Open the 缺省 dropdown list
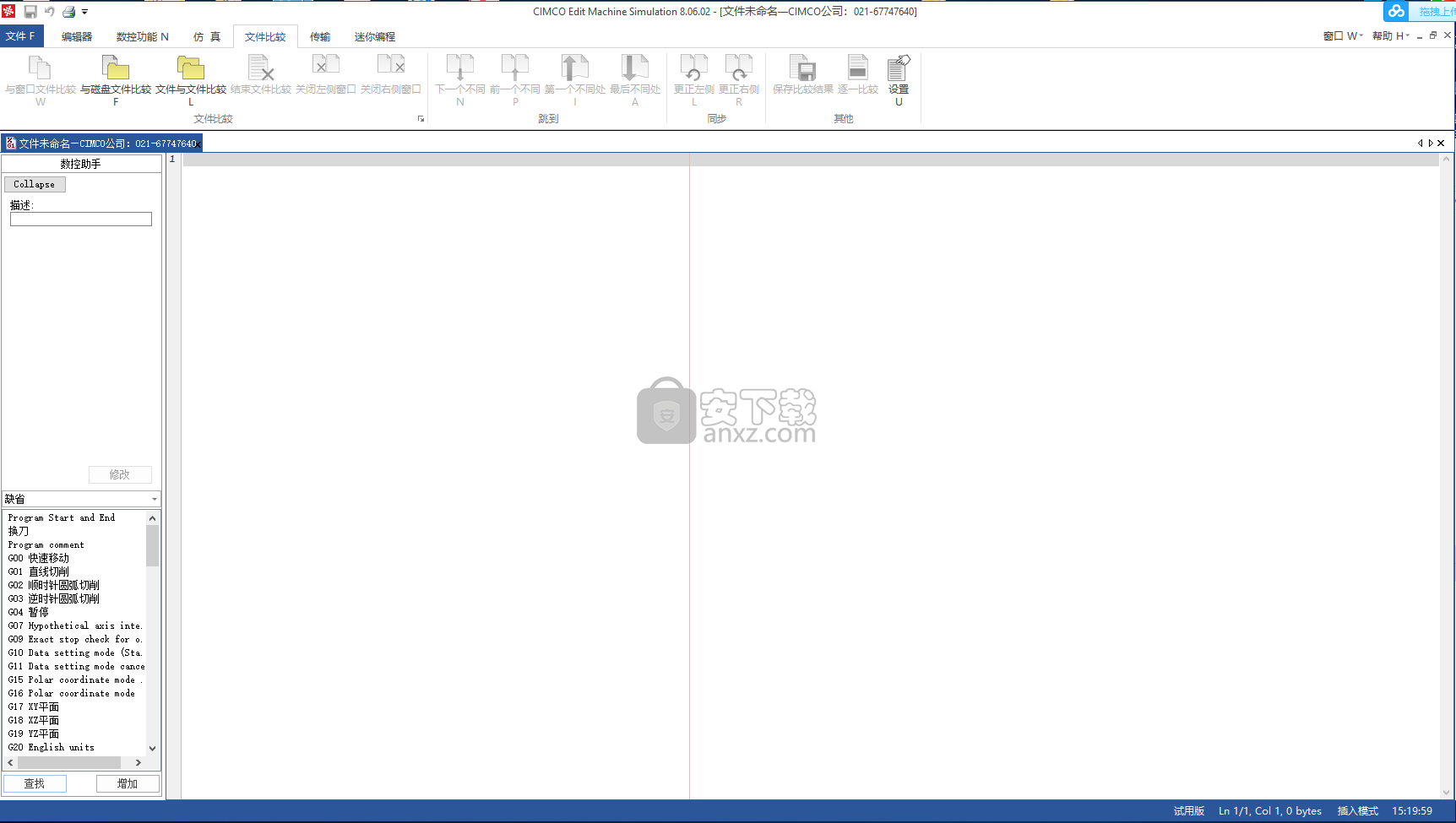 (x=81, y=499)
